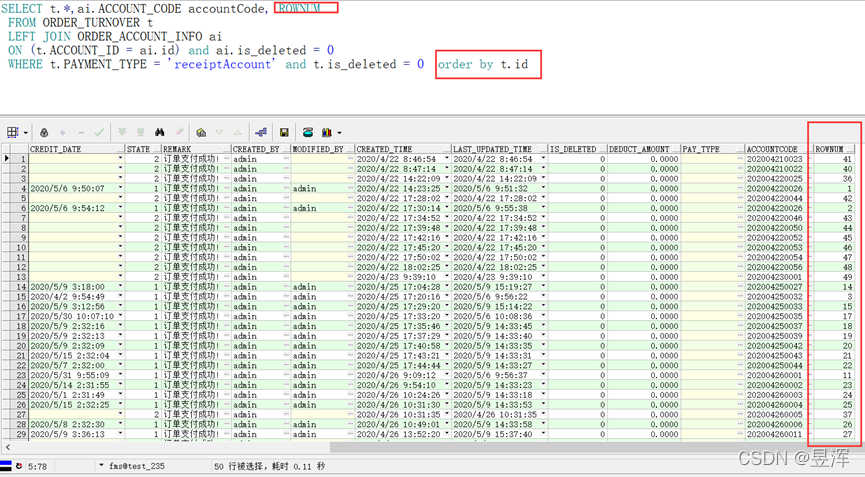Click the IS_DELETED column header

click(577, 149)
